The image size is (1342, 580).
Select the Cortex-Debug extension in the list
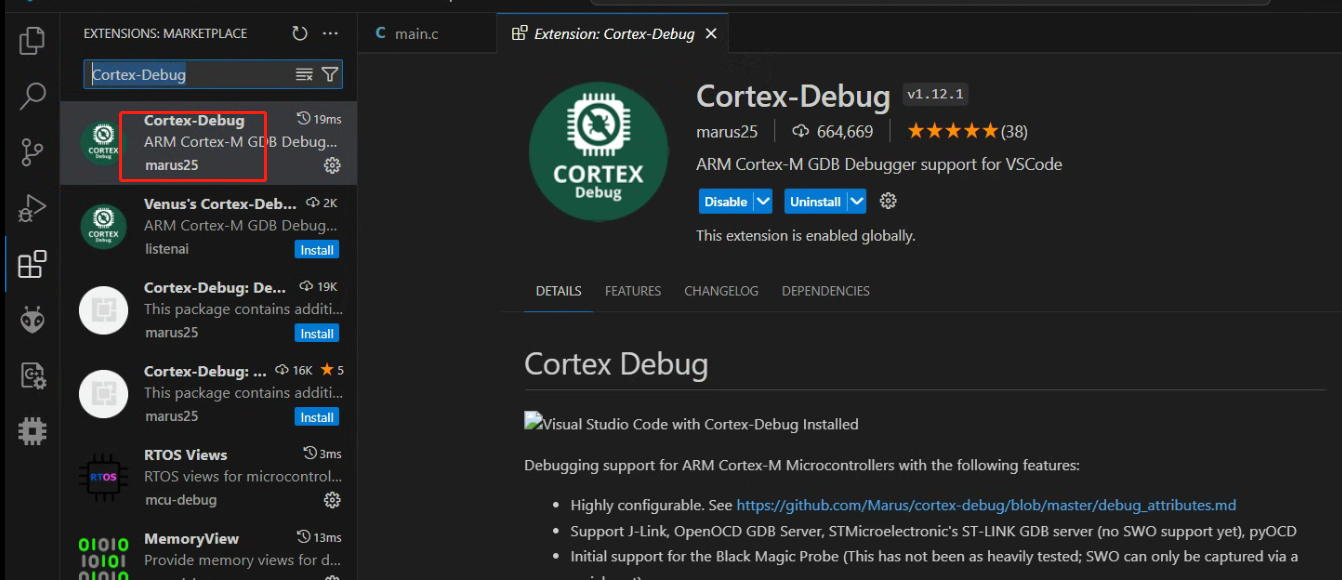point(208,143)
